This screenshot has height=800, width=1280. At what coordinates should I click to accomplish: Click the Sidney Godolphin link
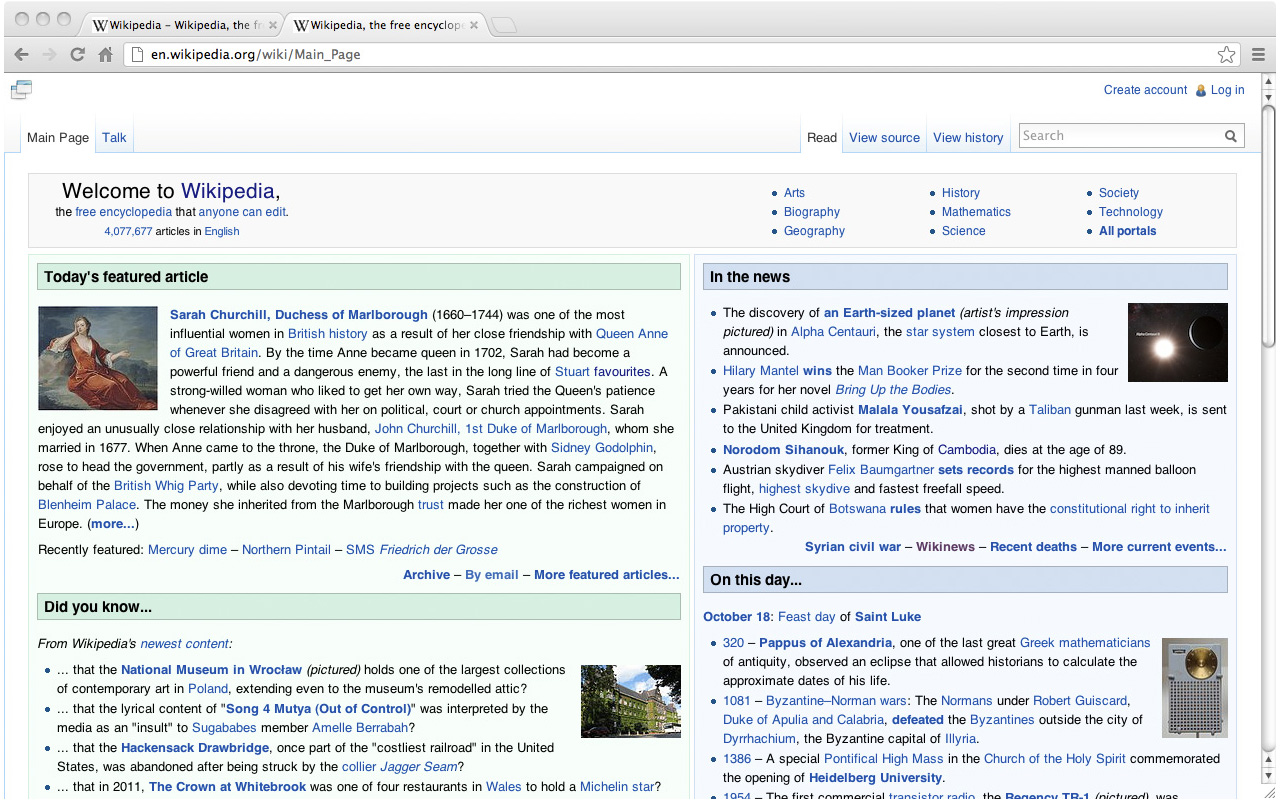point(602,448)
